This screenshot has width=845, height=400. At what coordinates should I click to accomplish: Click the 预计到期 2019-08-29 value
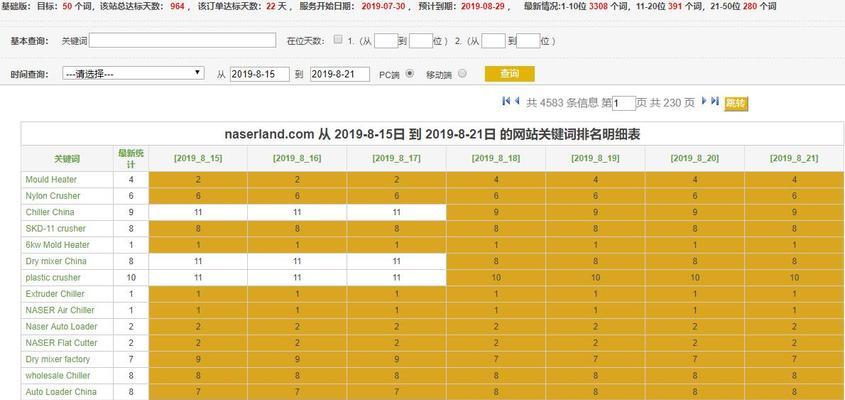483,6
